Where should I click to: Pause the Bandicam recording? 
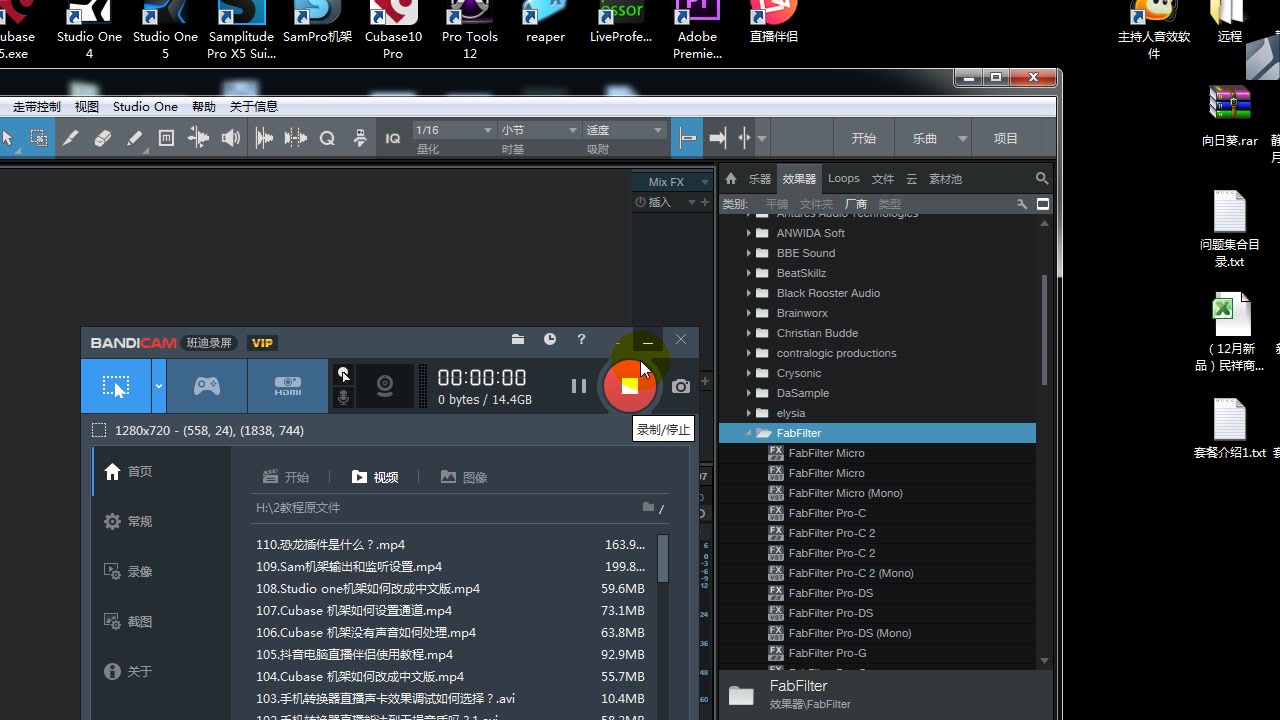click(579, 386)
